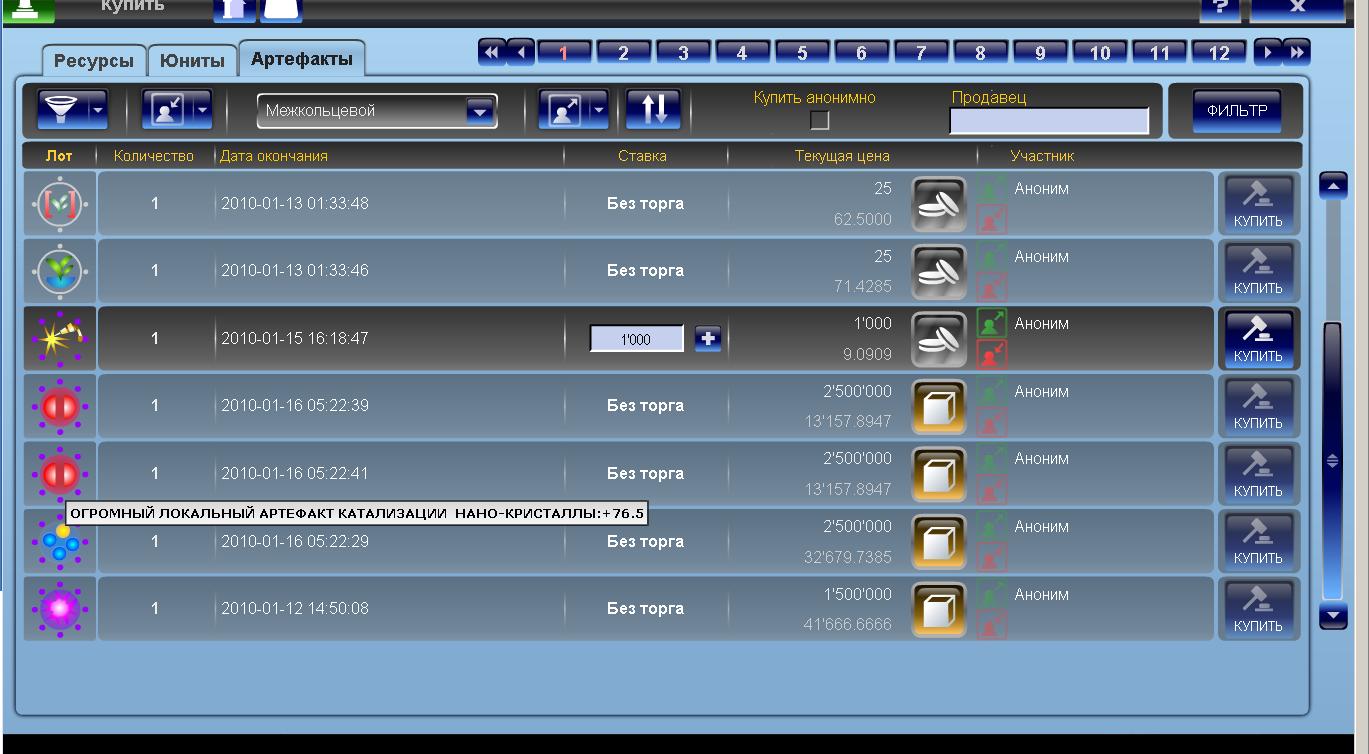Click the red participant icon in highlighted row

[991, 353]
